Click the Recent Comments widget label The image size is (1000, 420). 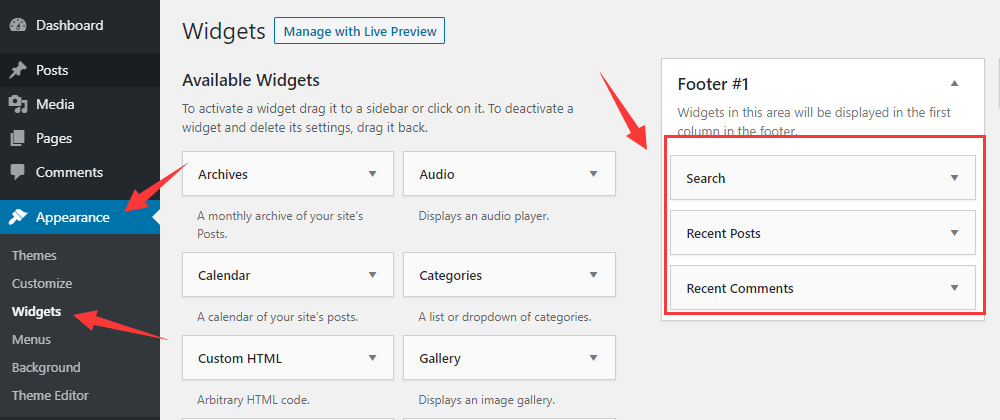tap(740, 288)
